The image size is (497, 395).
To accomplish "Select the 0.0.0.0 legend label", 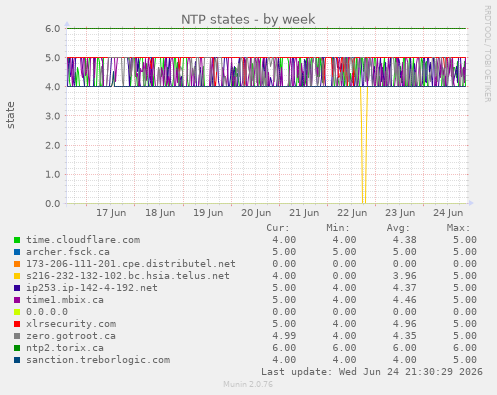I will click(x=47, y=312).
